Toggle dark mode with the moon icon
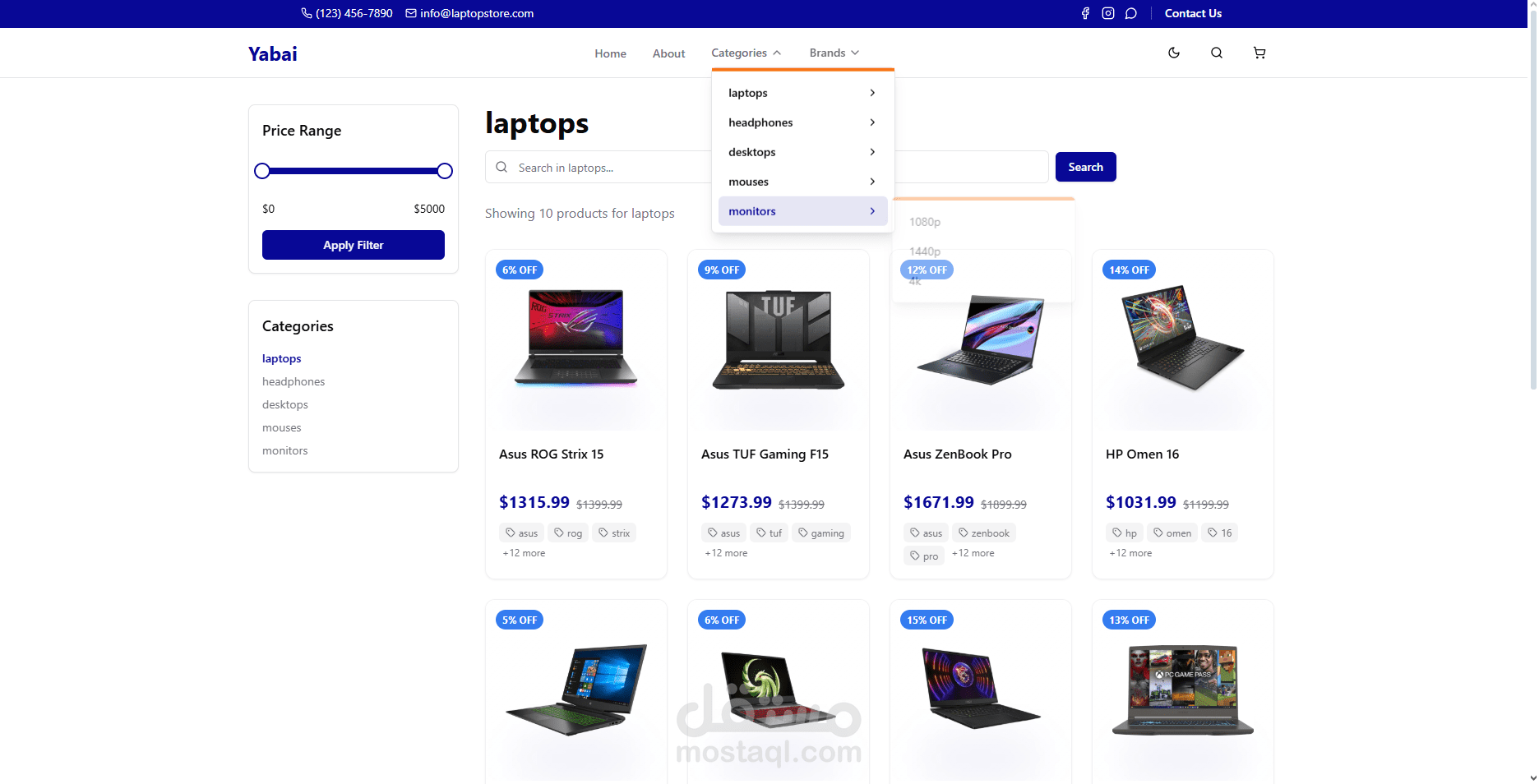The width and height of the screenshot is (1539, 784). point(1173,53)
